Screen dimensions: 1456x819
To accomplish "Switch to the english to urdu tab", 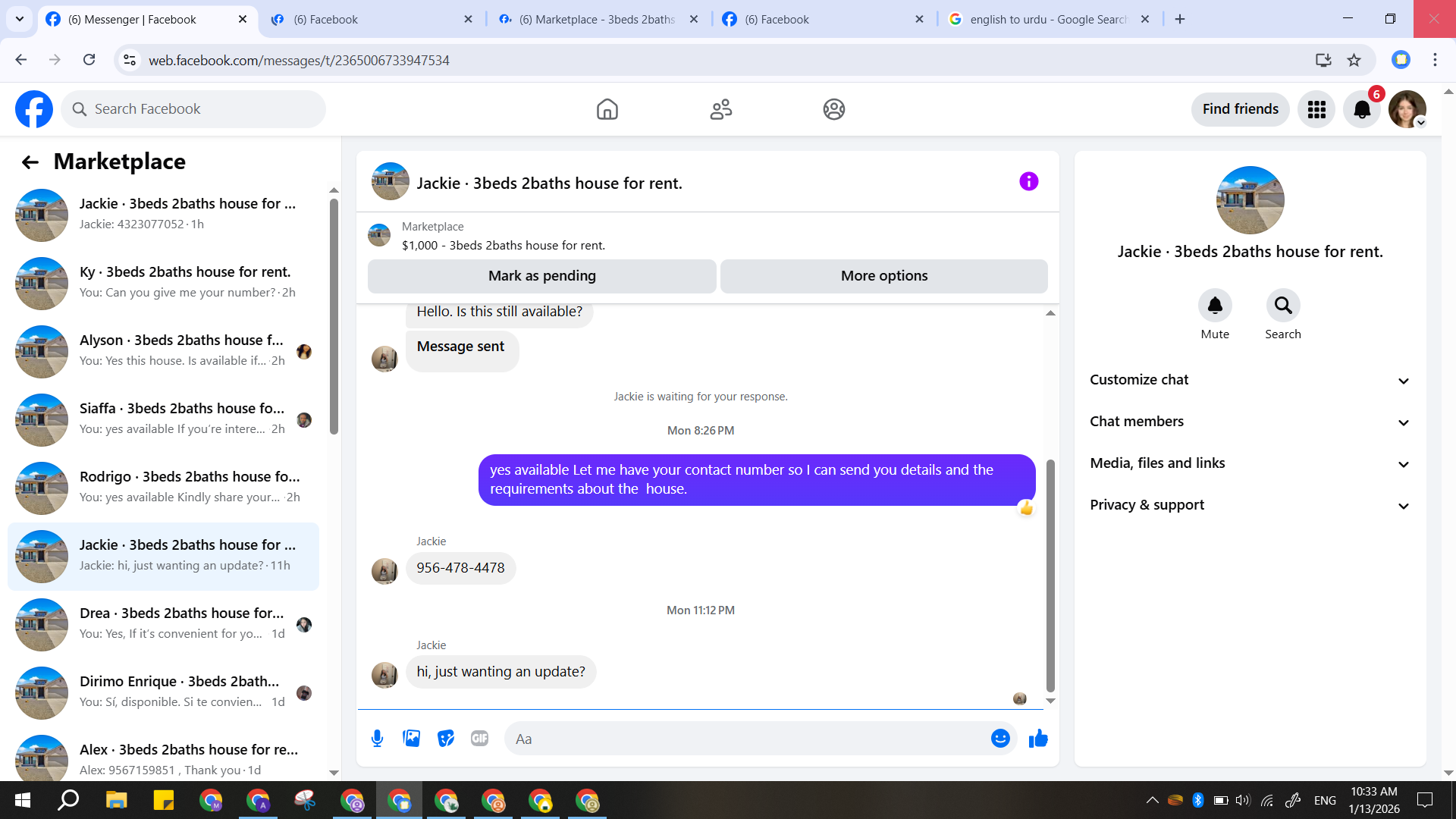I will point(1048,19).
